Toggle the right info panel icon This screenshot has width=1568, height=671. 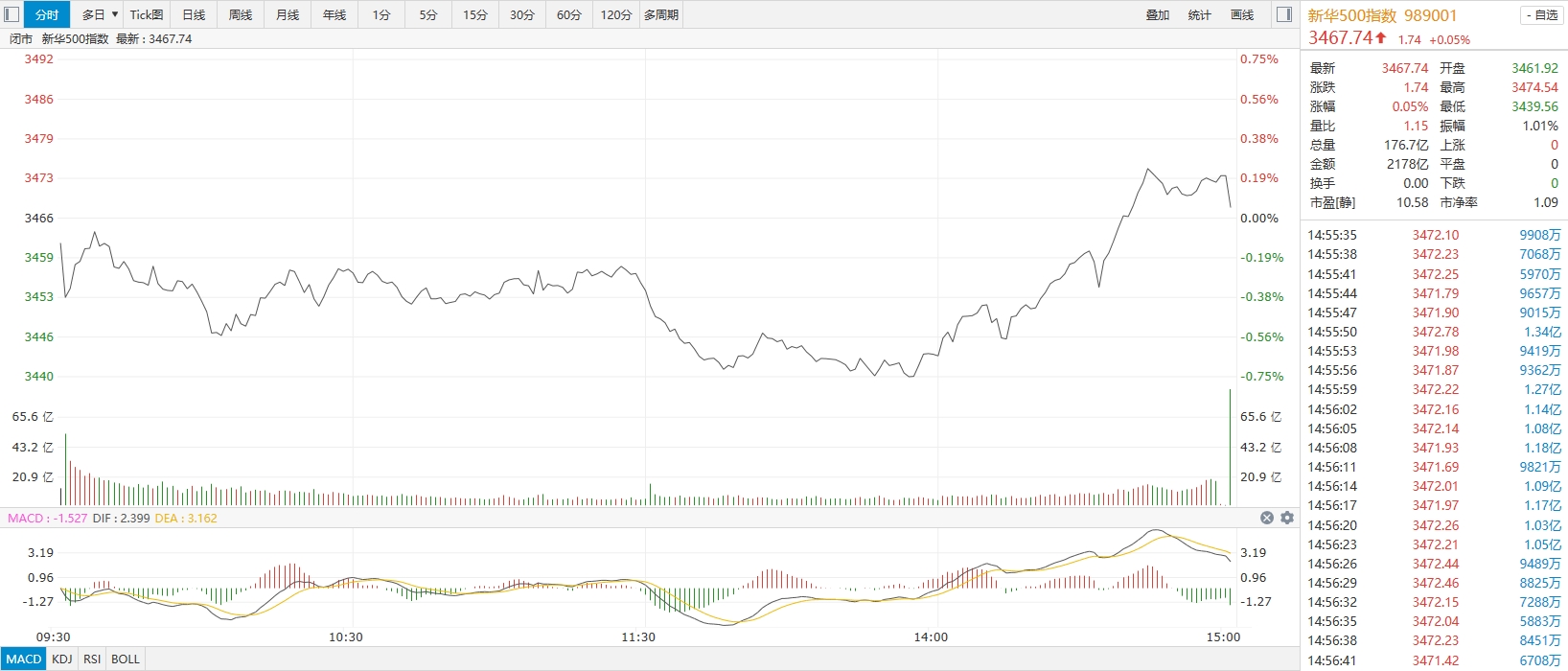click(x=1284, y=14)
